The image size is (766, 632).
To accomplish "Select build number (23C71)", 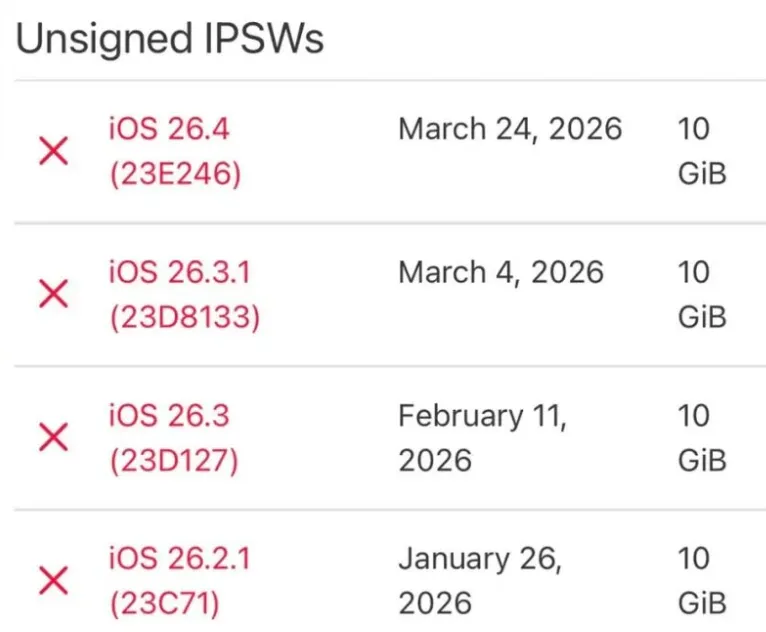I will pyautogui.click(x=165, y=603).
